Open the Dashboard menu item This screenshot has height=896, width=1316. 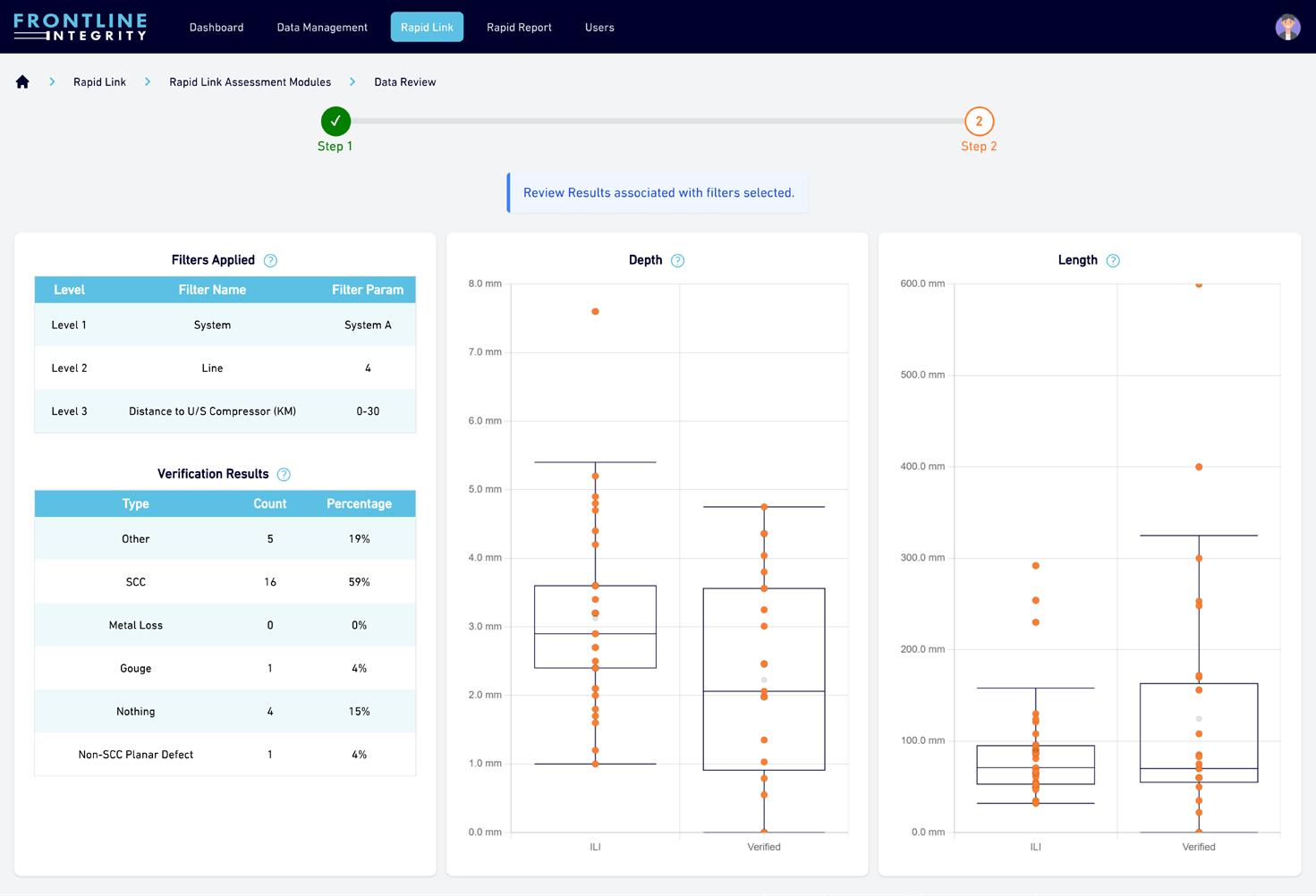tap(217, 28)
